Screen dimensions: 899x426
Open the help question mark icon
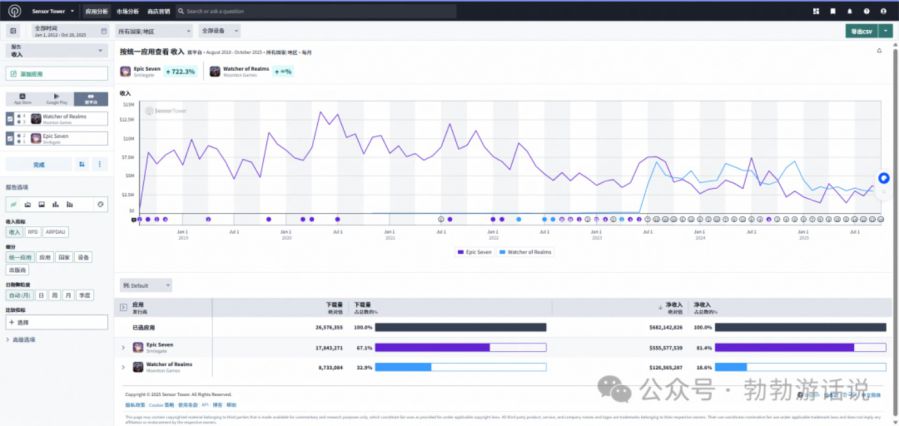tap(868, 11)
